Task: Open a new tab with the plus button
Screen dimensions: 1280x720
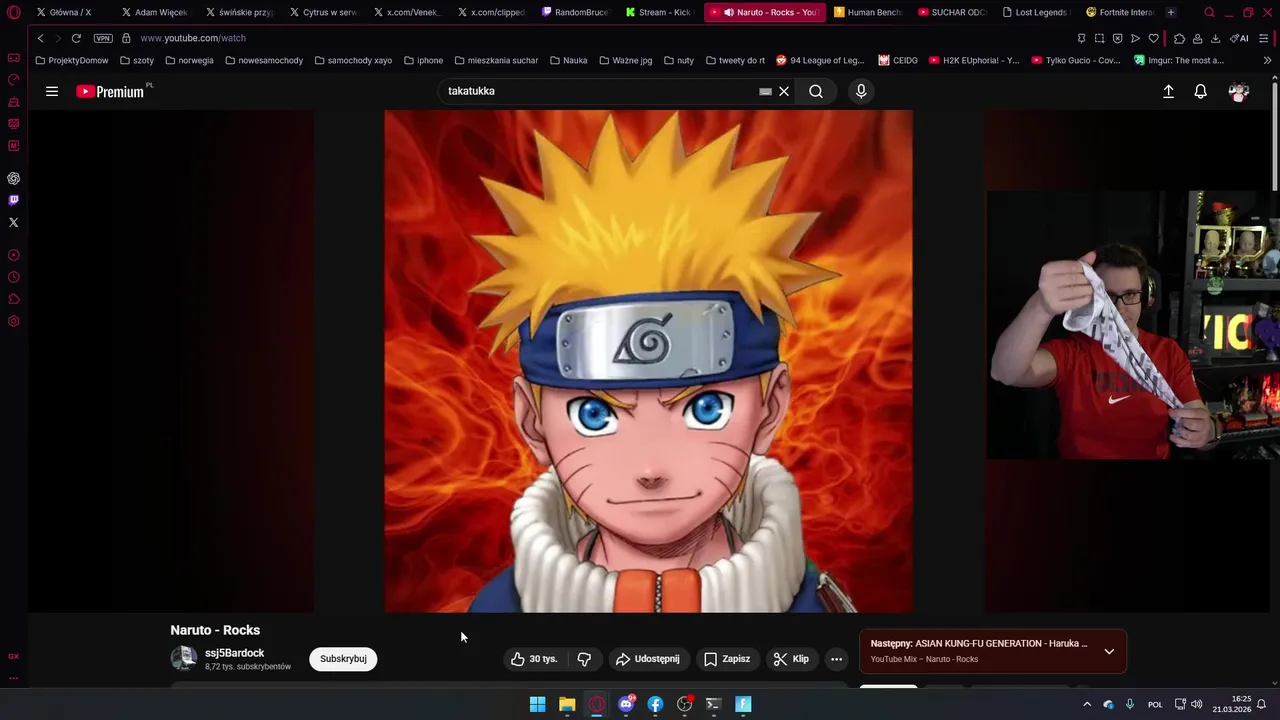Action: (1171, 12)
